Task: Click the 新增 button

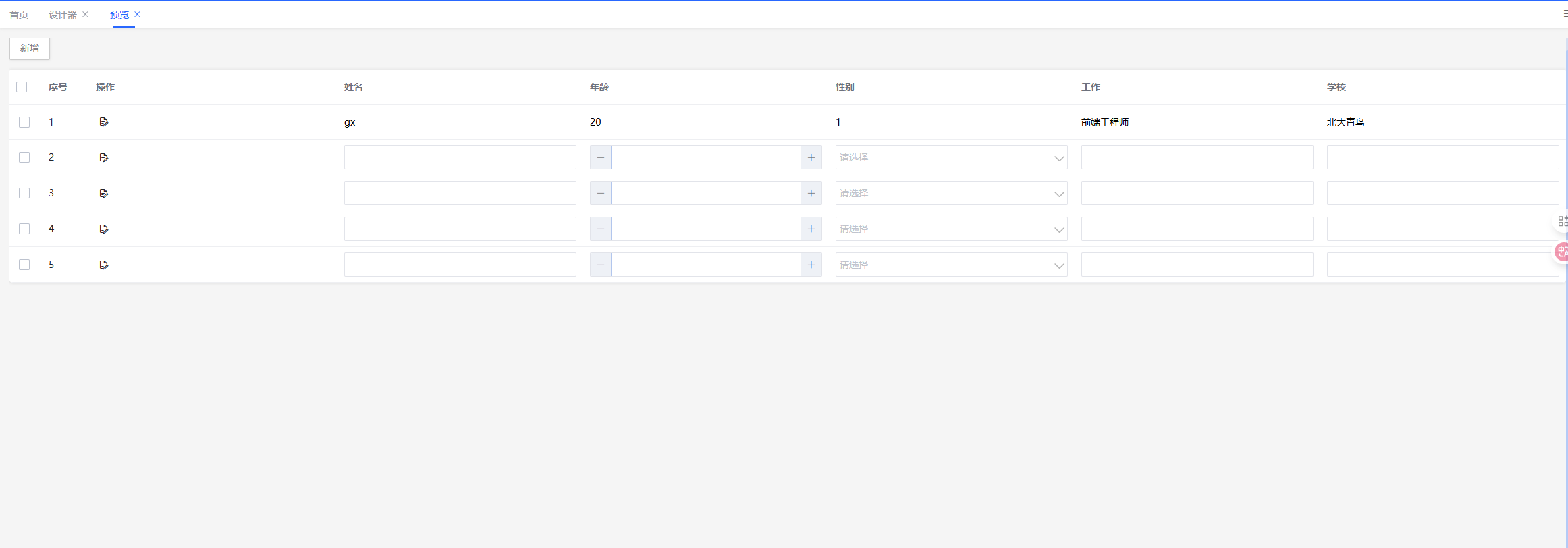Action: tap(30, 48)
